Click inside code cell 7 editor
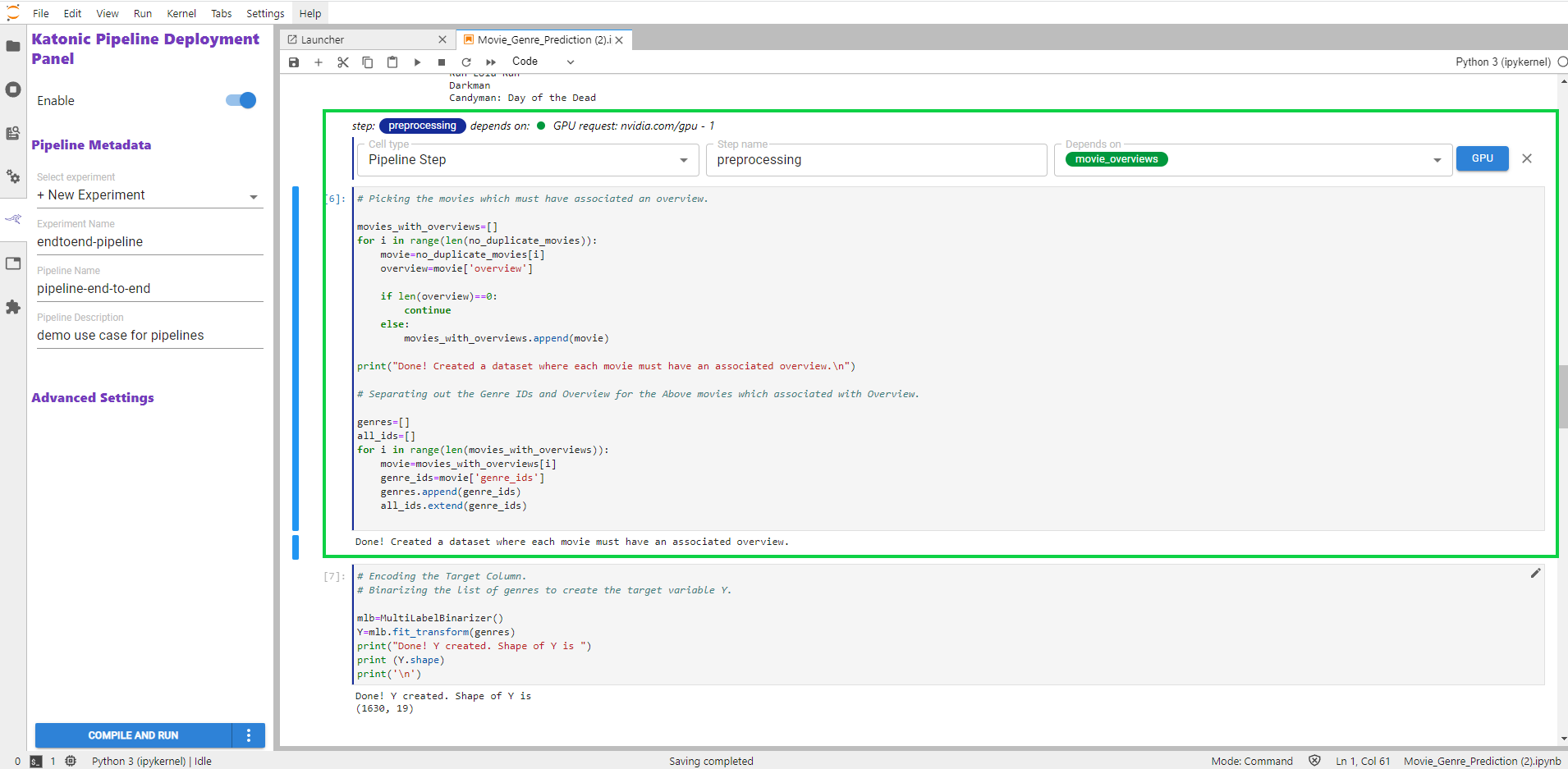Image resolution: width=1568 pixels, height=769 pixels. 948,625
